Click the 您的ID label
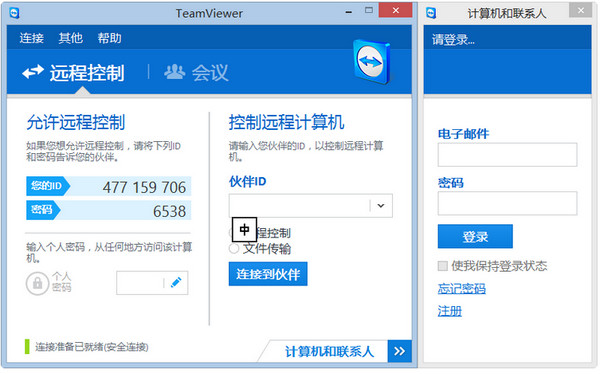Image resolution: width=600 pixels, height=374 pixels. click(46, 186)
